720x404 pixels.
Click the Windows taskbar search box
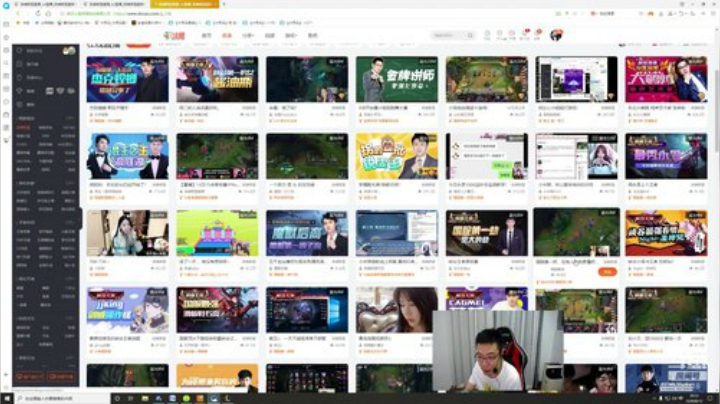(63, 398)
